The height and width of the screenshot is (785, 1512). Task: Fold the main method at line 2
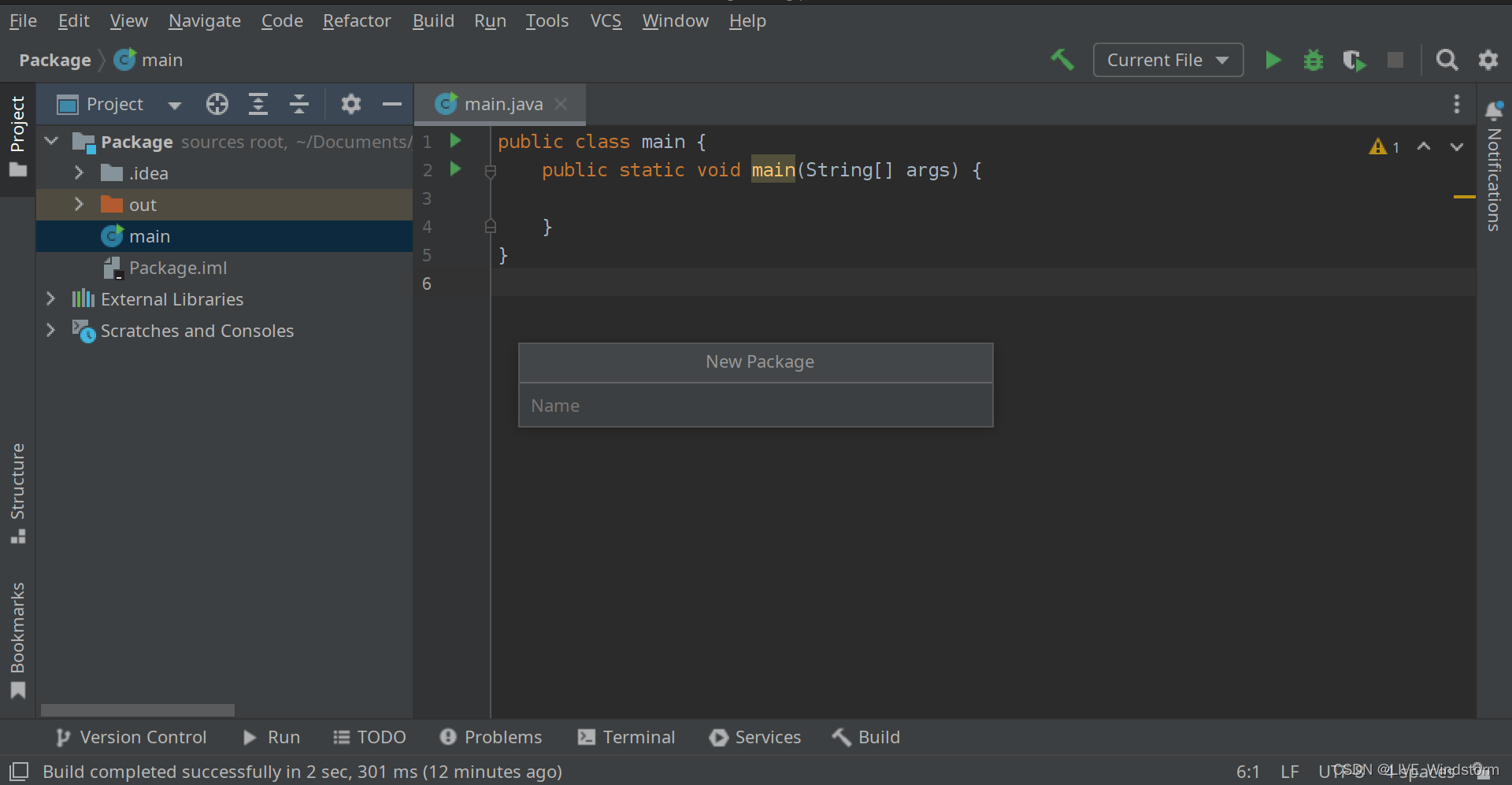491,171
